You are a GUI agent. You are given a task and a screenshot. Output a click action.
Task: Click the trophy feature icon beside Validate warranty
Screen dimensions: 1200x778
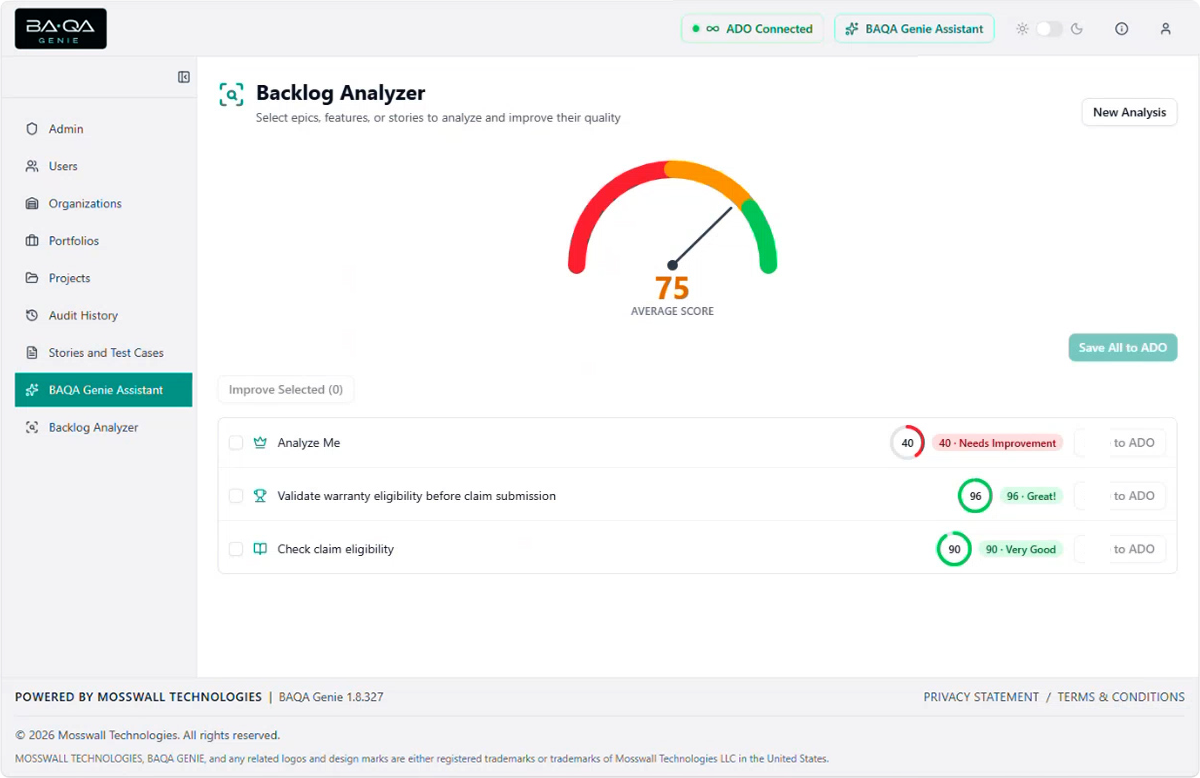260,496
